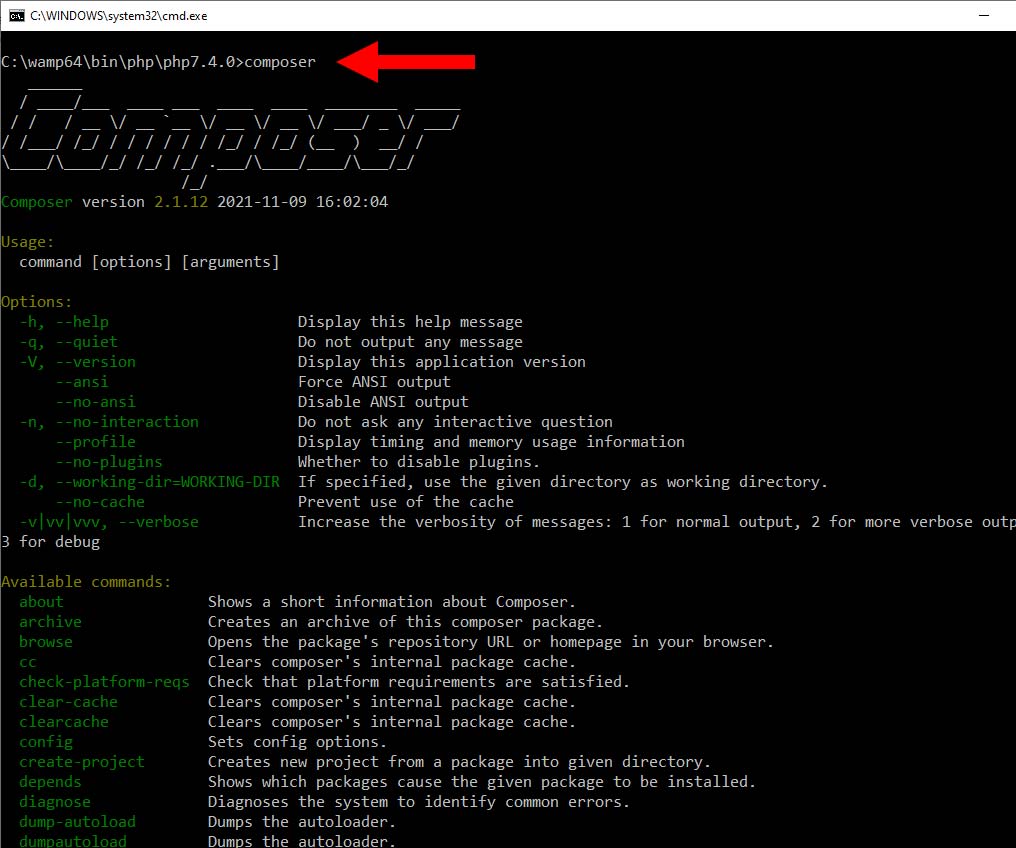Click the version number '2.1.12'
The height and width of the screenshot is (848, 1016).
click(x=181, y=201)
